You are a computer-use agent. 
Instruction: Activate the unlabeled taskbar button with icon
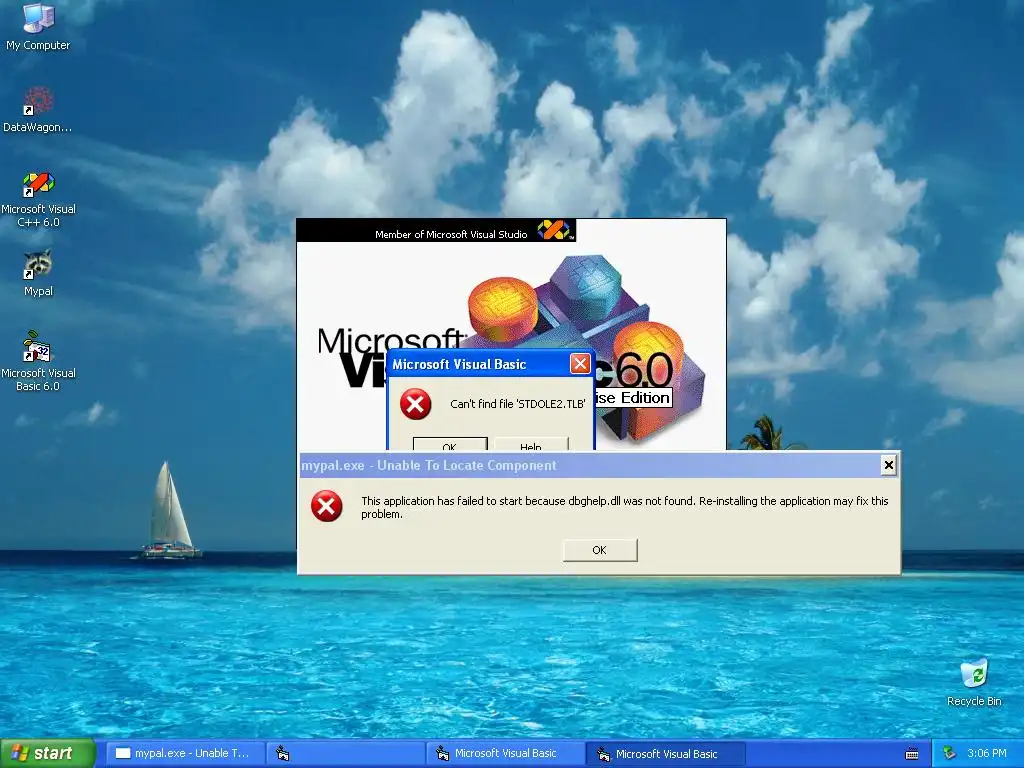coord(345,753)
